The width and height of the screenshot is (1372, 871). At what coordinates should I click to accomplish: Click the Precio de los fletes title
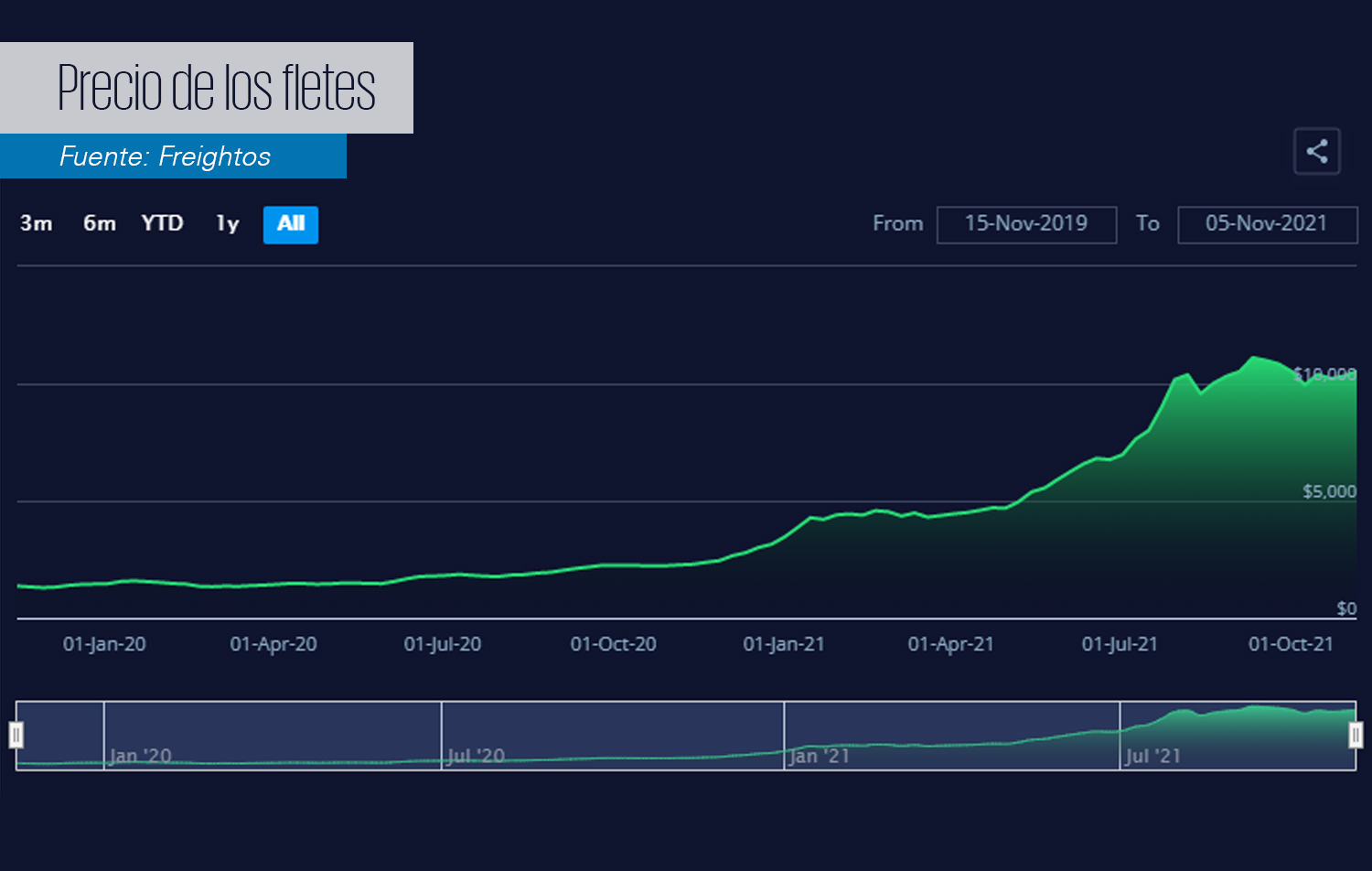(x=217, y=88)
